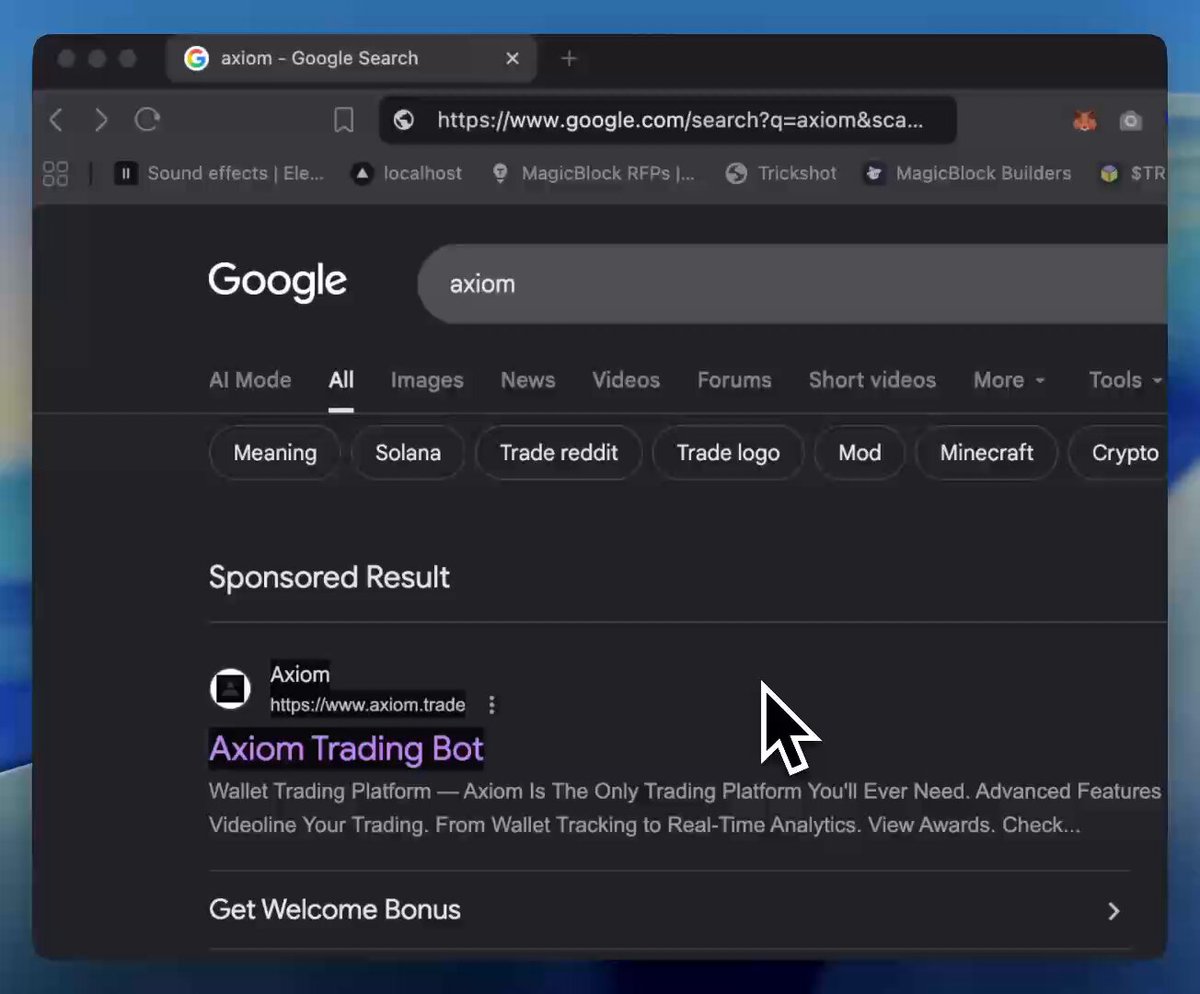This screenshot has width=1200, height=994.
Task: Expand the Tools dropdown
Action: [x=1125, y=380]
